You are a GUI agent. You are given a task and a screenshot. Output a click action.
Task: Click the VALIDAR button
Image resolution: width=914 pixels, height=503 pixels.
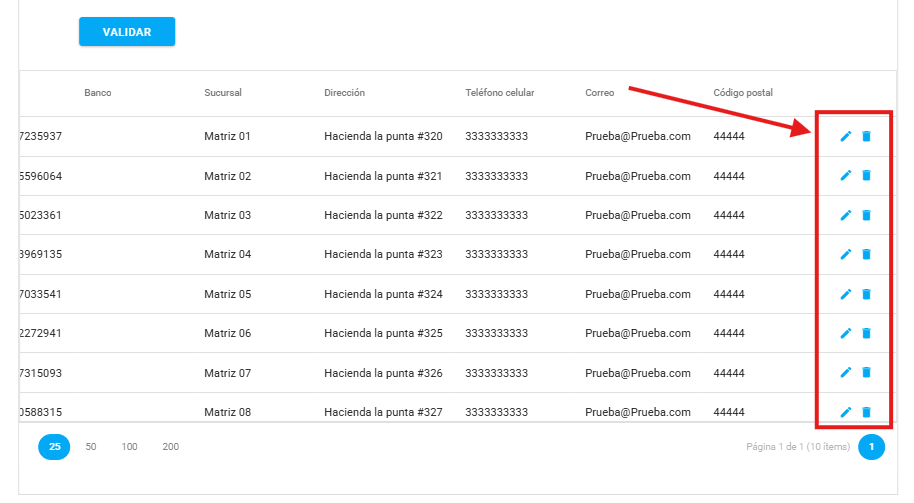pyautogui.click(x=127, y=32)
